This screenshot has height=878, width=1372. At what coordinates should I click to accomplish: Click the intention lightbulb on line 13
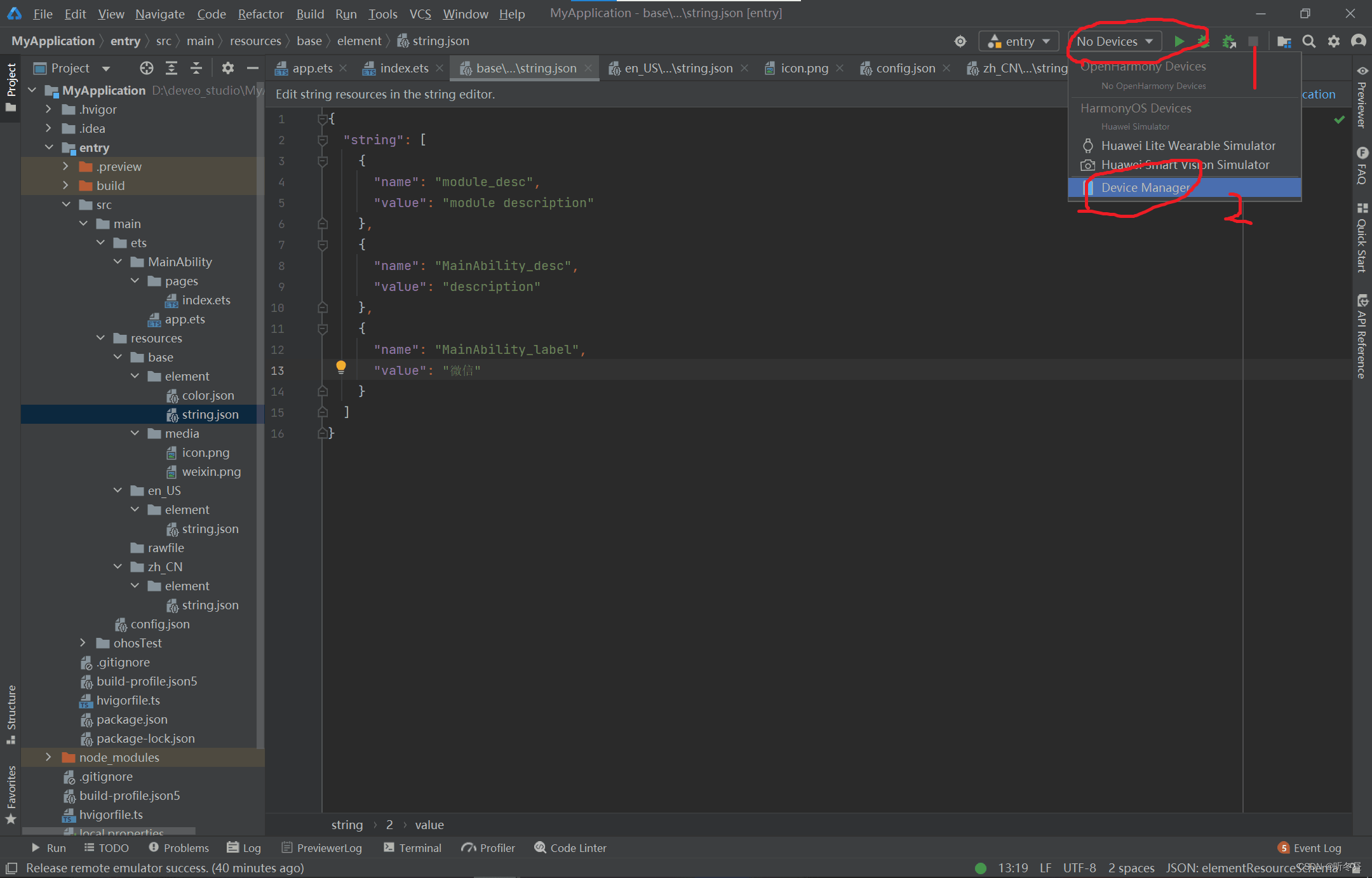point(341,366)
